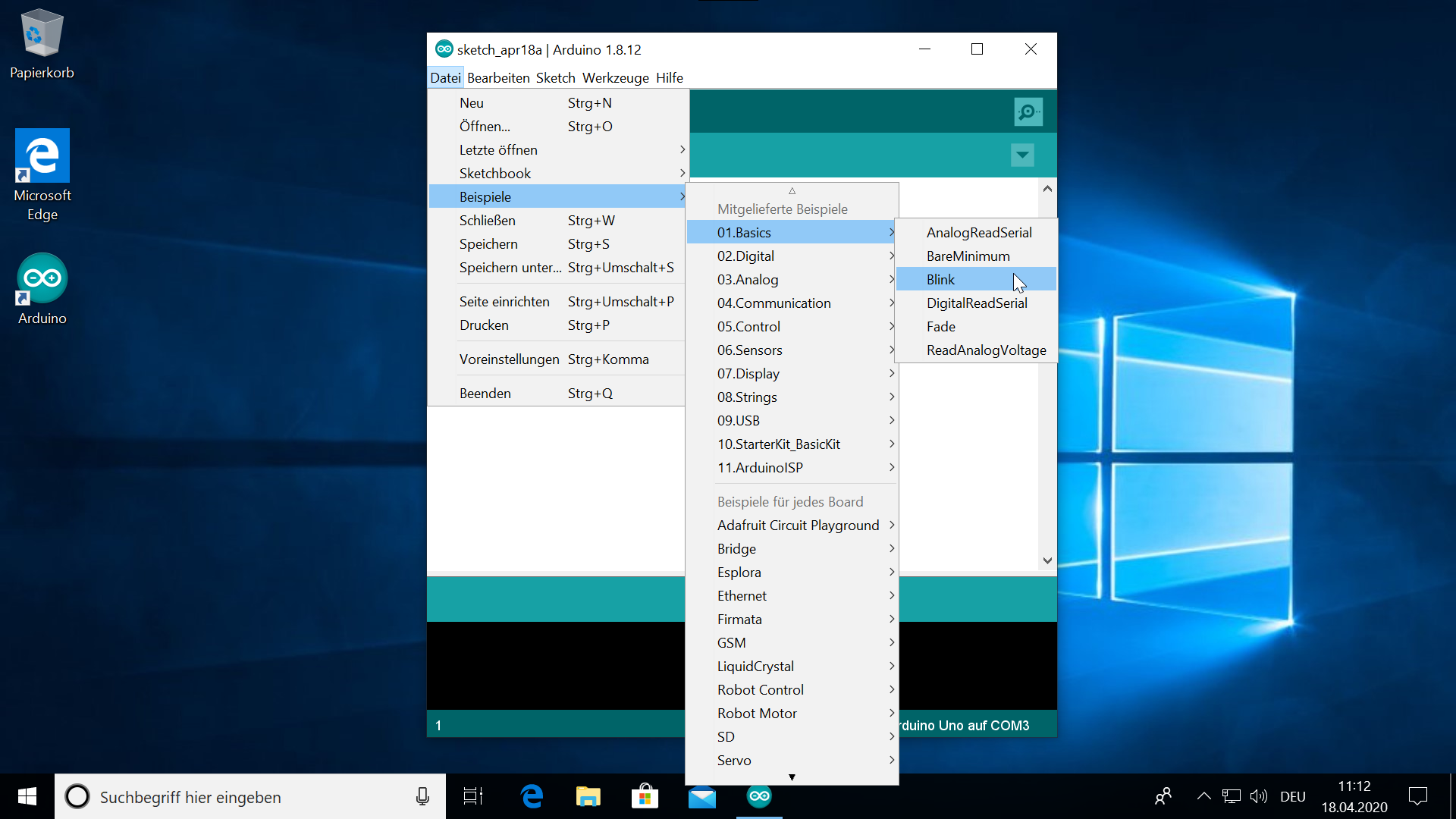
Task: Click the Windows search input field
Action: [x=250, y=796]
